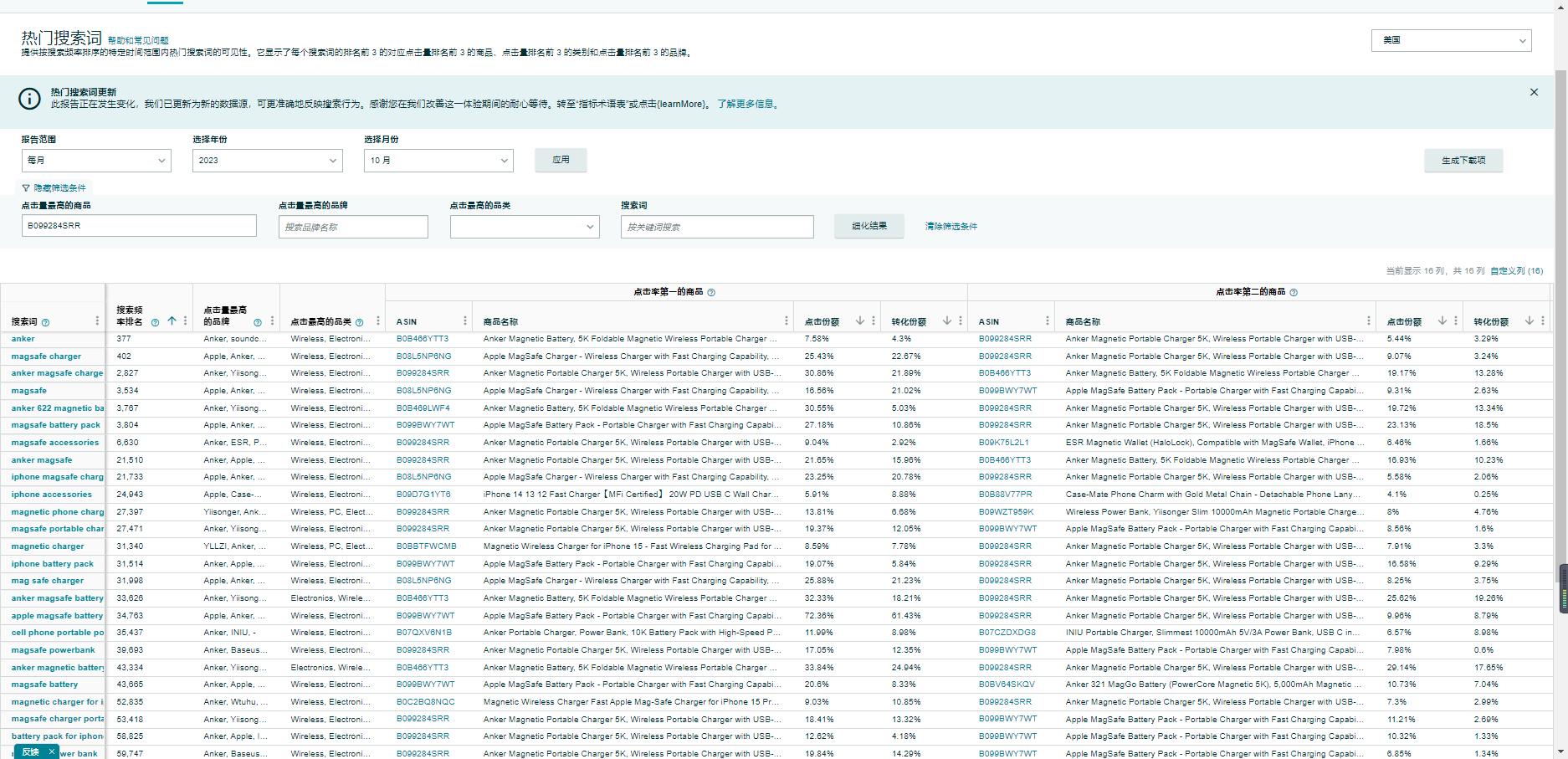Screen dimensions: 1568x759
Task: Click ascending sort arrow in 搜索频率排名 column
Action: click(172, 321)
